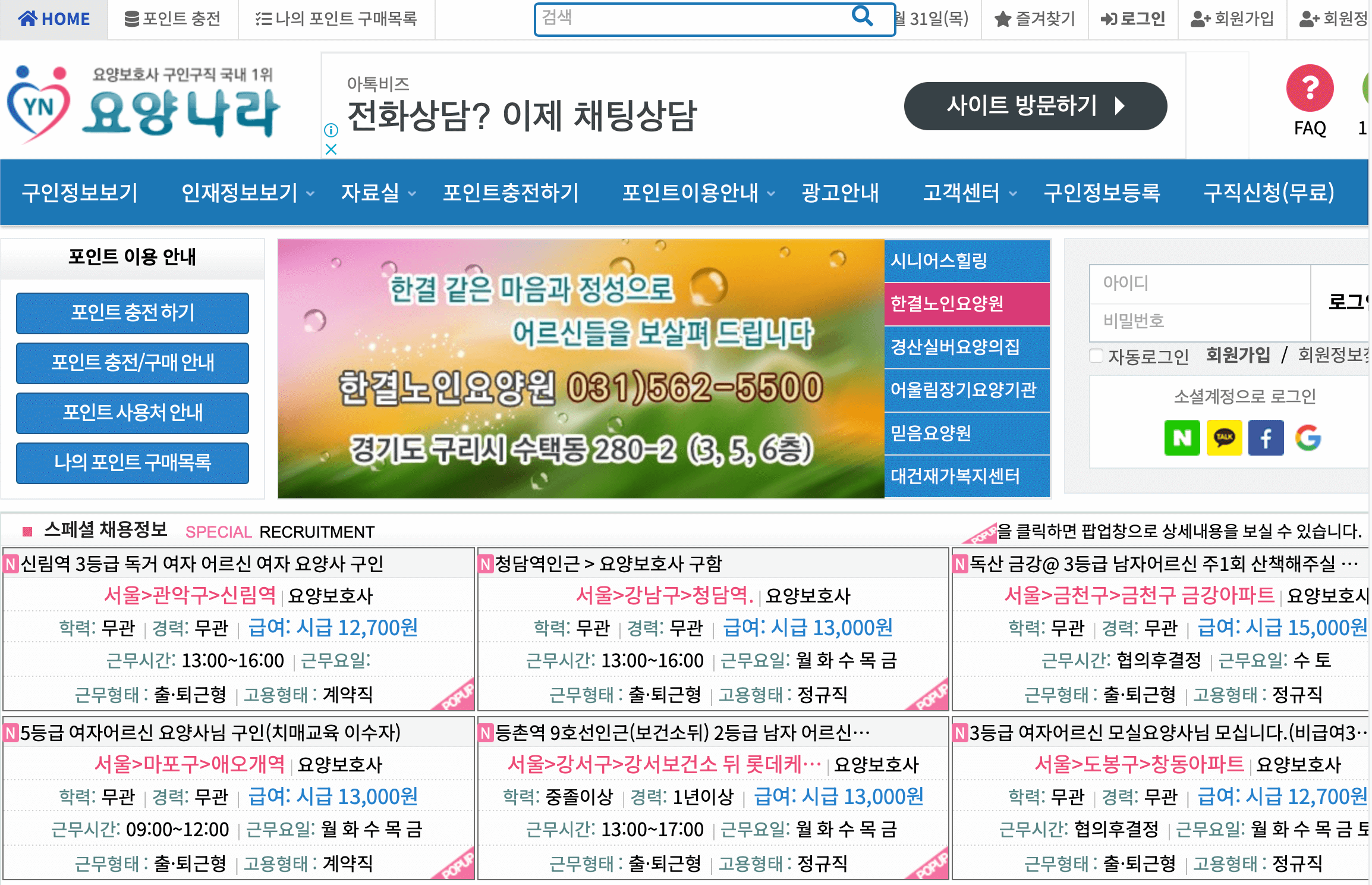The image size is (1372, 885).
Task: Select the 시니어스힐링 banner tab
Action: [967, 262]
